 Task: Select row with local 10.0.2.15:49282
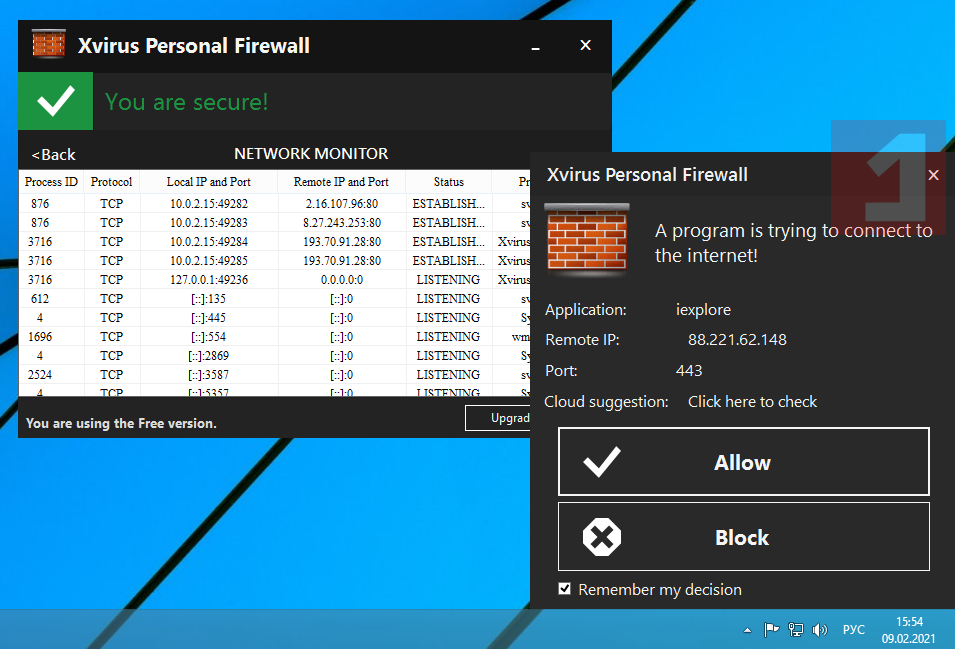(x=274, y=203)
